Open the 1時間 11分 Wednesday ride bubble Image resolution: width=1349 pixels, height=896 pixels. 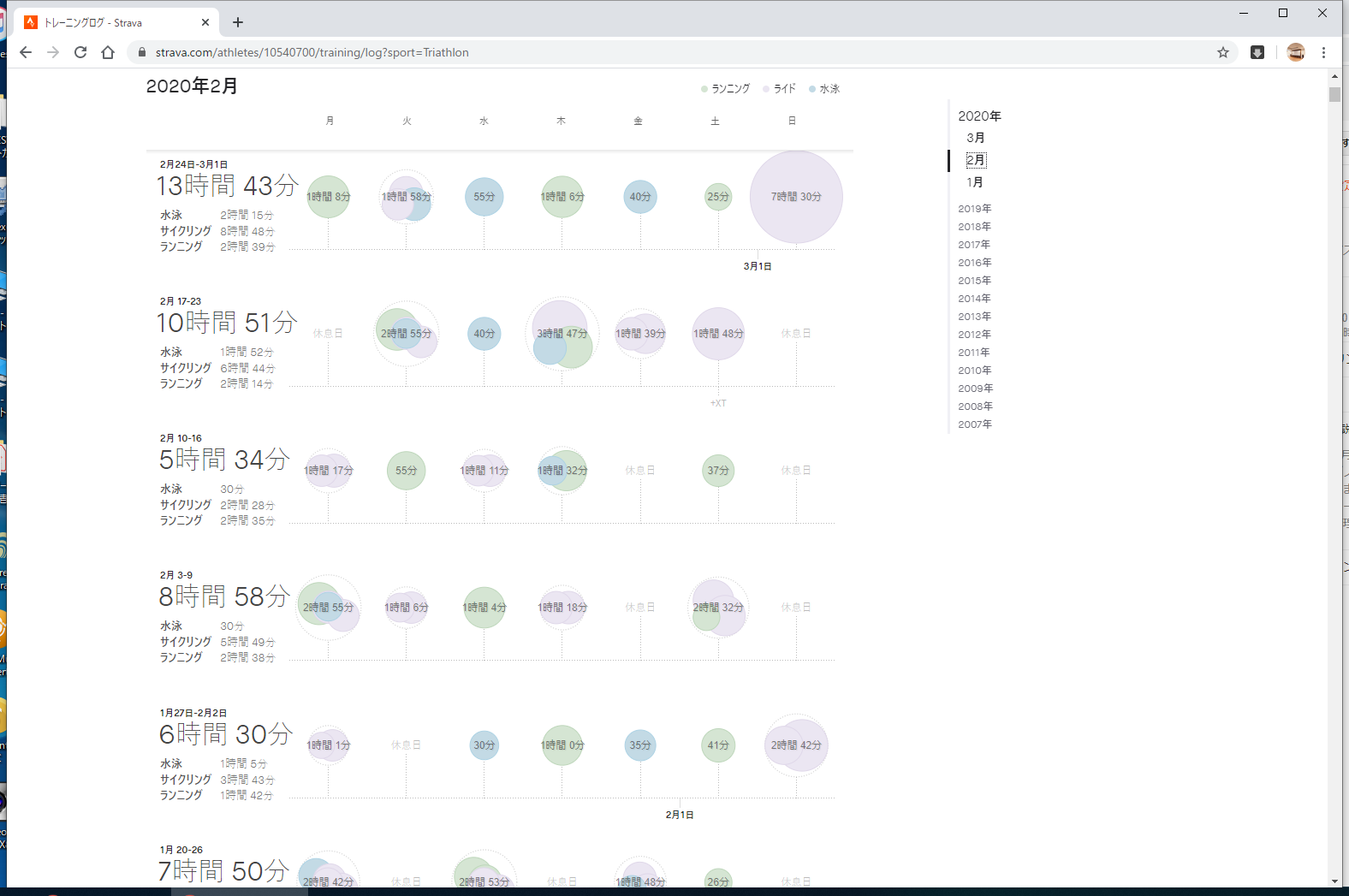484,471
